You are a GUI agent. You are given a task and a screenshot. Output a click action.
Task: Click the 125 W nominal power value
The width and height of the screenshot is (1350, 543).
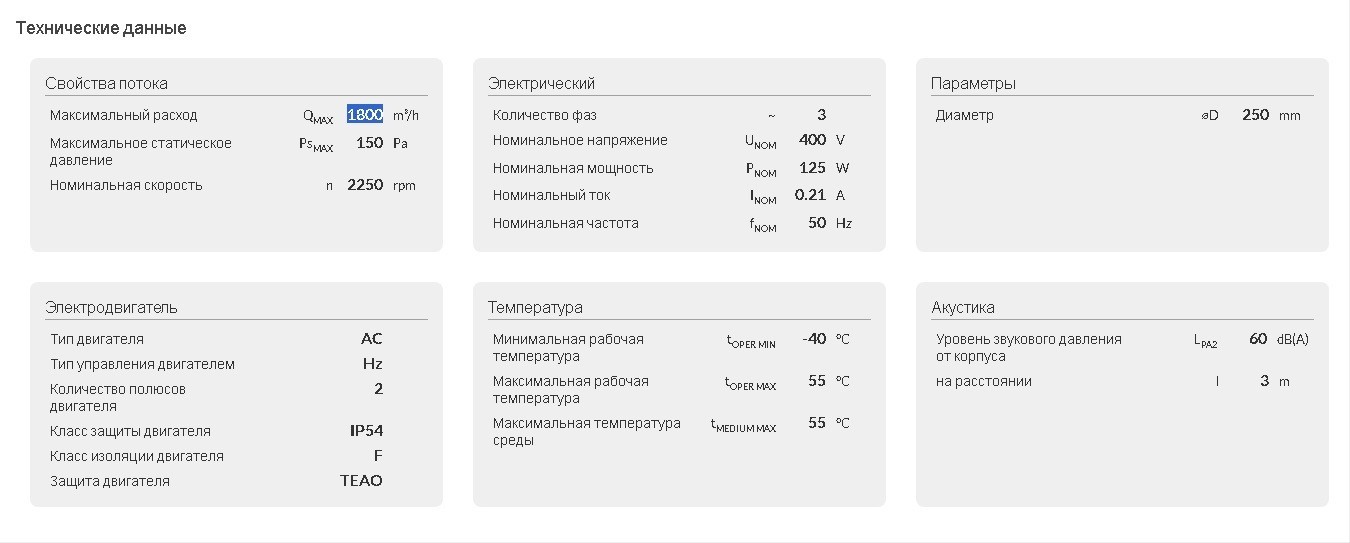tap(812, 168)
